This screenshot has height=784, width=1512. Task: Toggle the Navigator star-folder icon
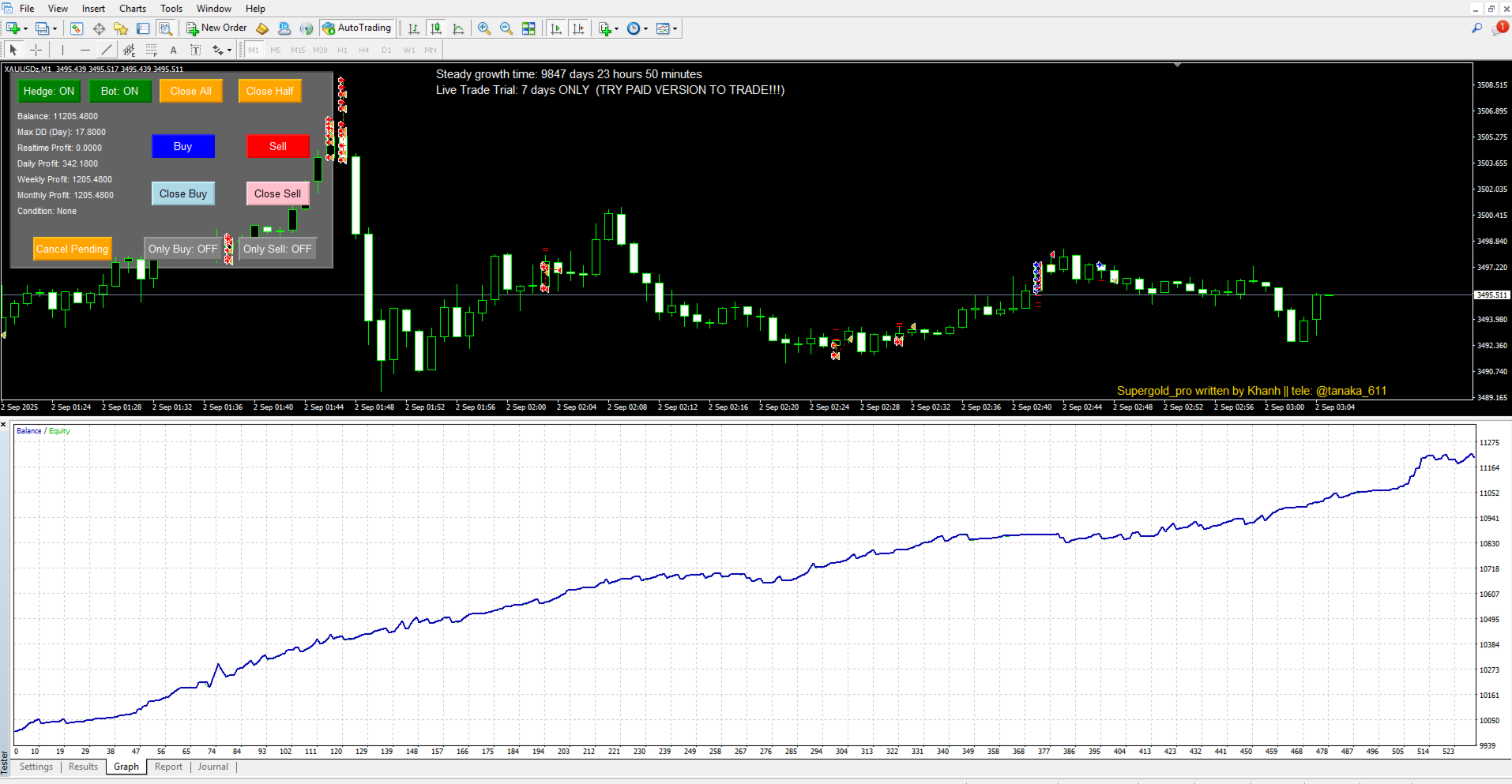pos(121,28)
